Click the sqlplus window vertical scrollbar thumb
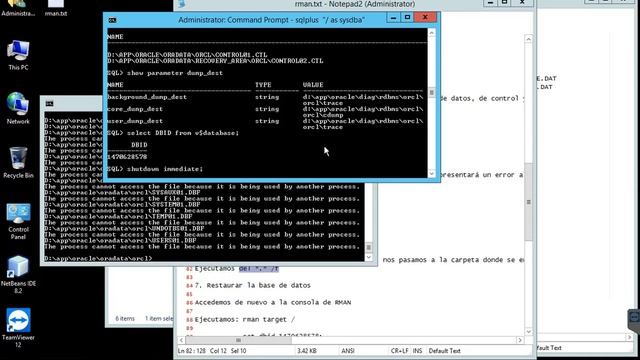The width and height of the screenshot is (640, 360). 431,93
